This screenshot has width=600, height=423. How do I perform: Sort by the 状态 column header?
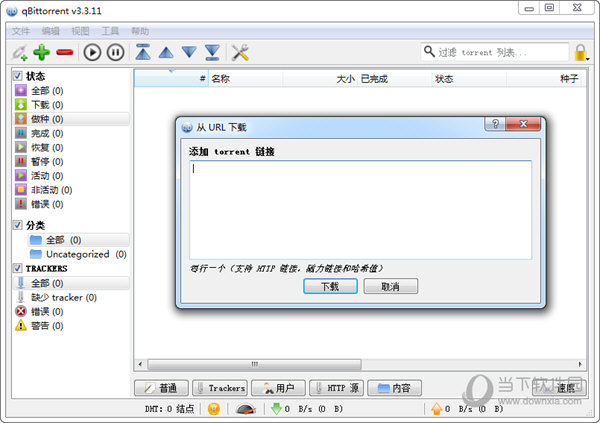[469, 79]
